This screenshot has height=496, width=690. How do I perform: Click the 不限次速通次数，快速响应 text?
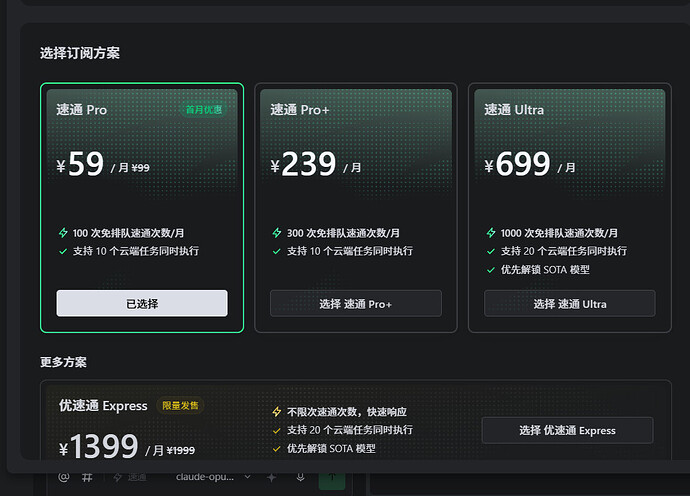[x=347, y=412]
